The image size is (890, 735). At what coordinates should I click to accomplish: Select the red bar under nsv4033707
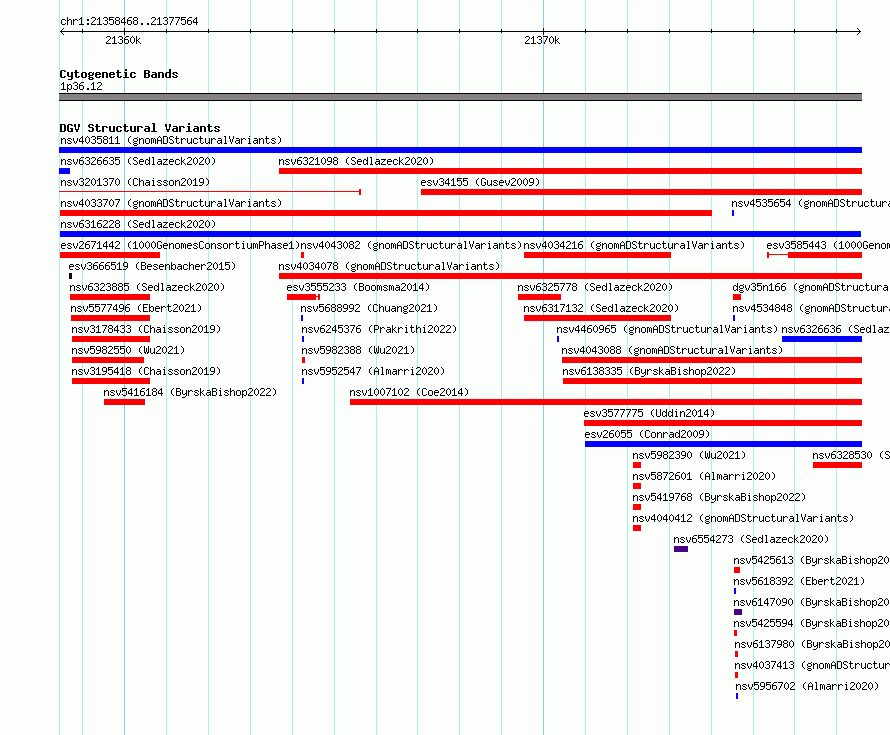[x=385, y=213]
